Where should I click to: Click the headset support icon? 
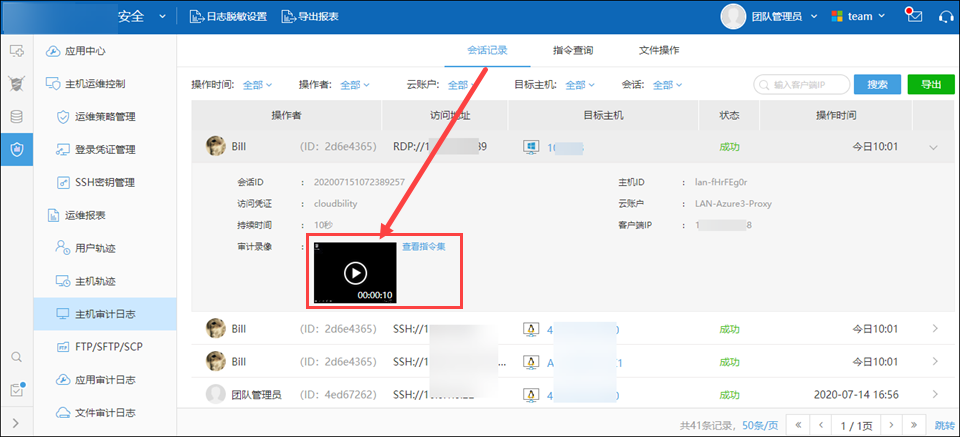tap(946, 17)
